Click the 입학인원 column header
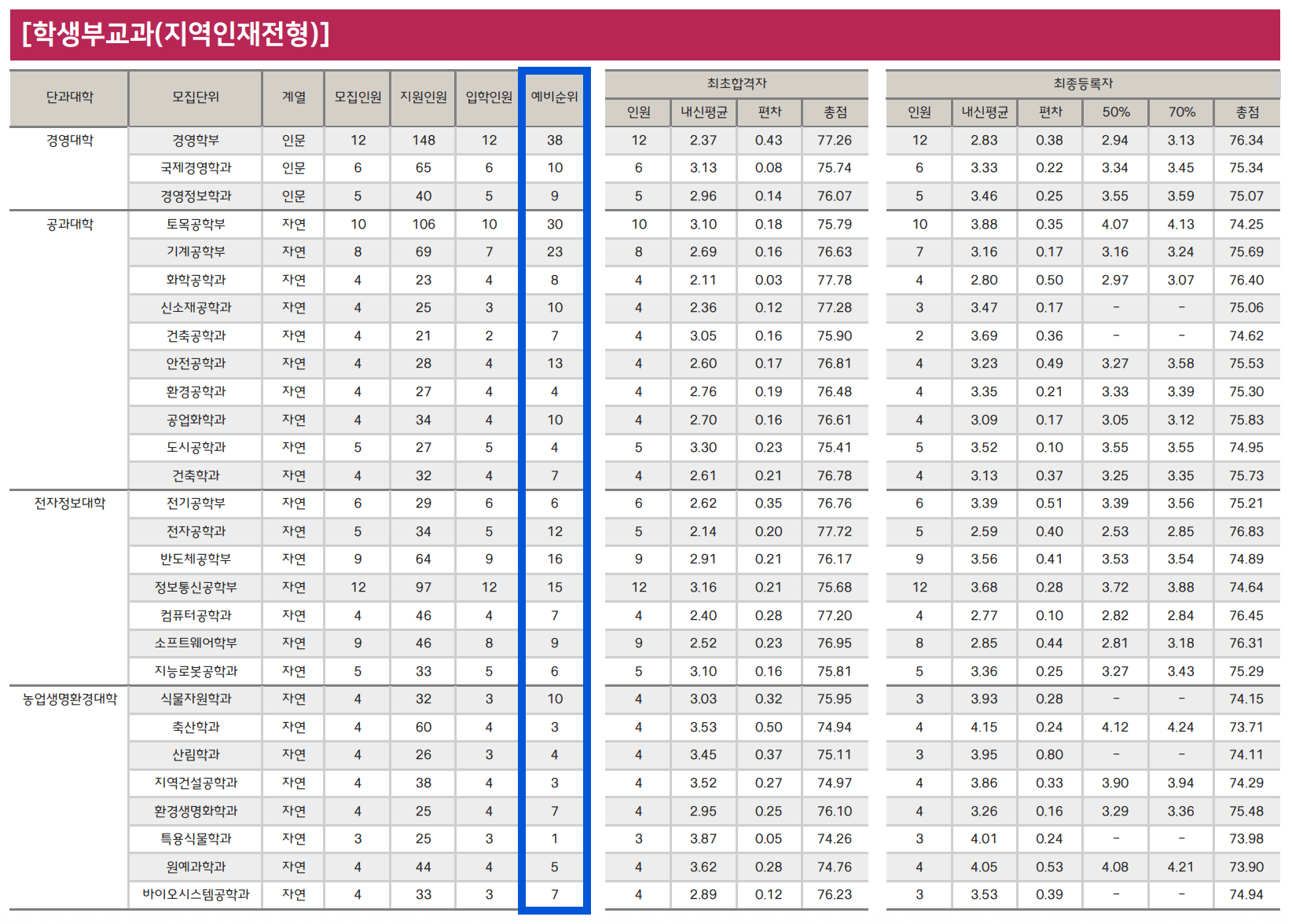 (489, 97)
